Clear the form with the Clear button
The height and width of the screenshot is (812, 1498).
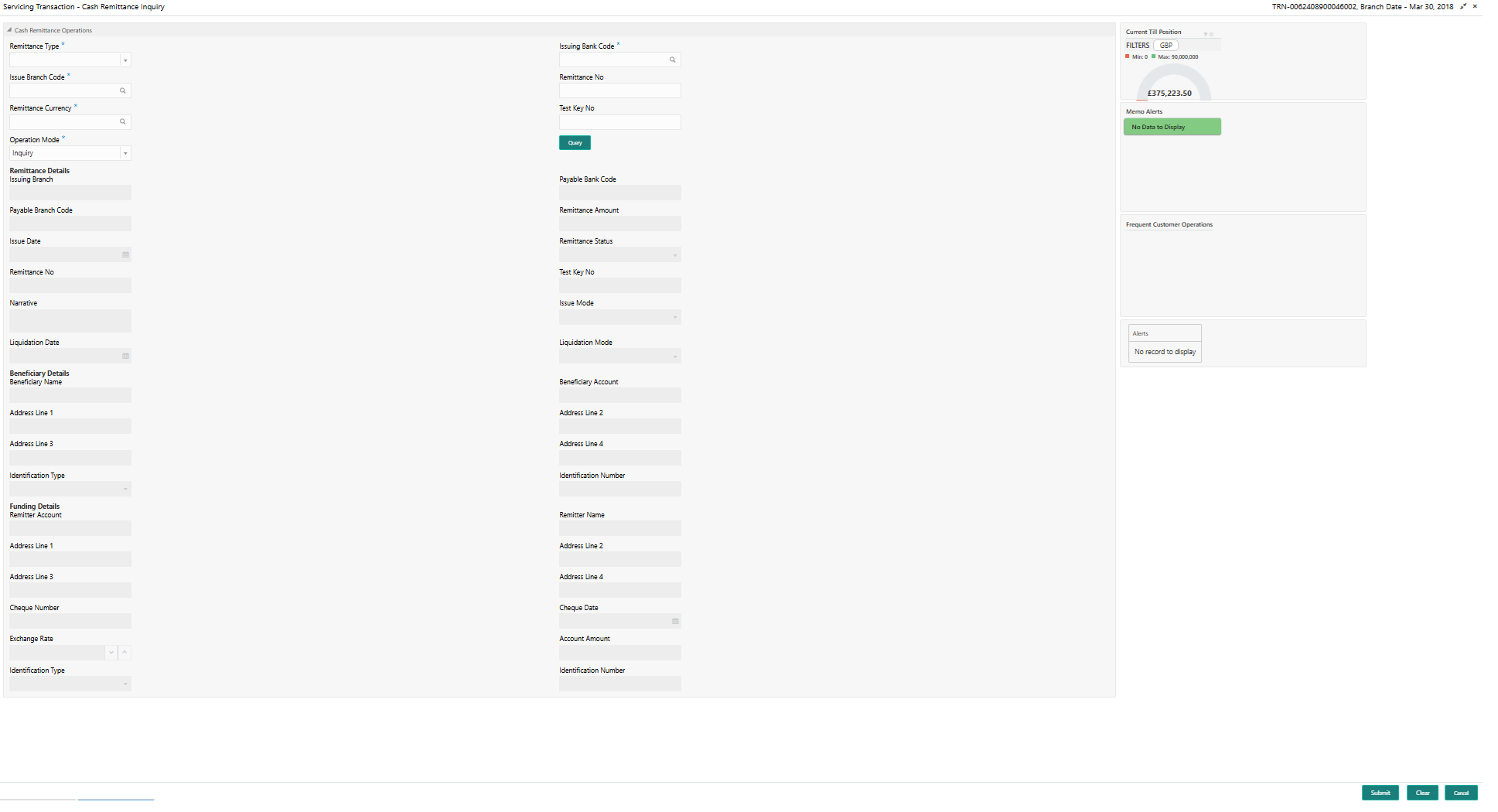(1423, 793)
